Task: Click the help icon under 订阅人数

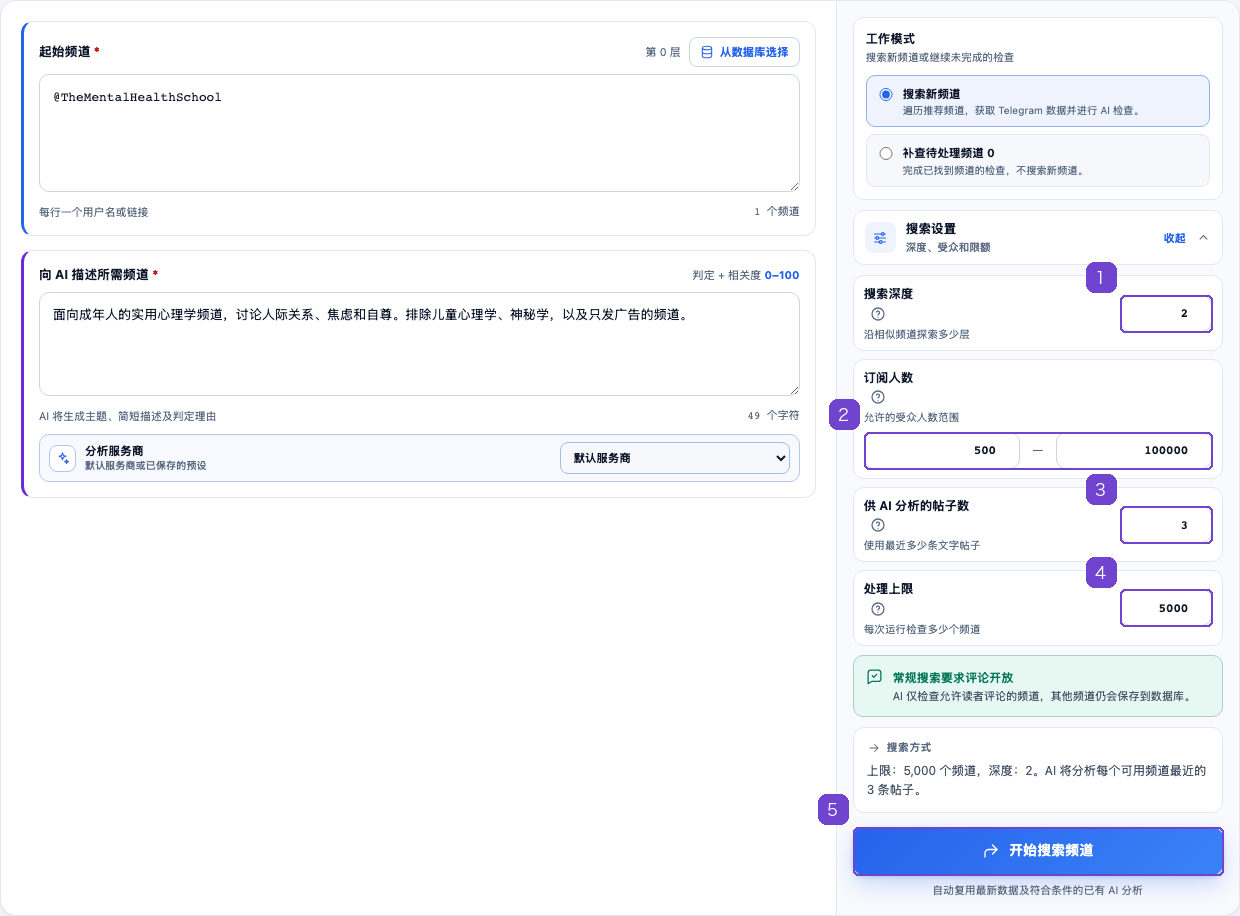Action: [x=878, y=397]
